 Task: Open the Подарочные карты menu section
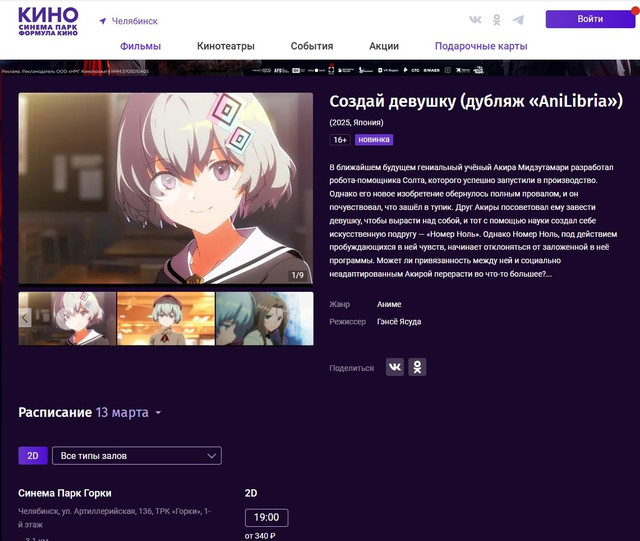pos(481,46)
